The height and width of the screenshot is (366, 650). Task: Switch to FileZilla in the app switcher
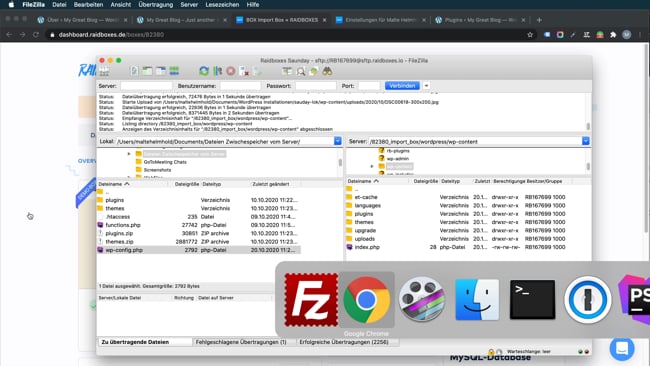311,300
